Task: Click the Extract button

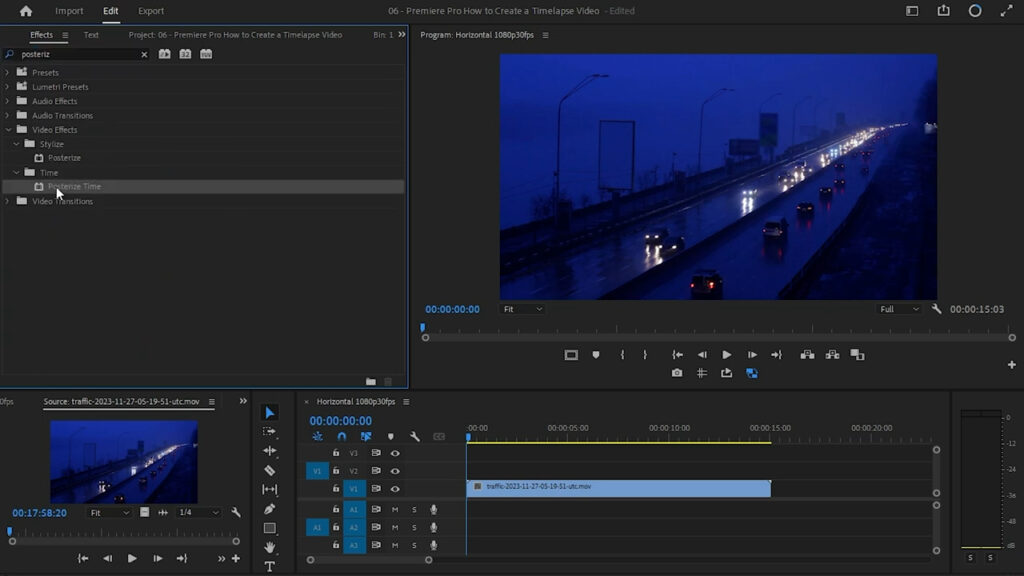Action: click(x=832, y=355)
